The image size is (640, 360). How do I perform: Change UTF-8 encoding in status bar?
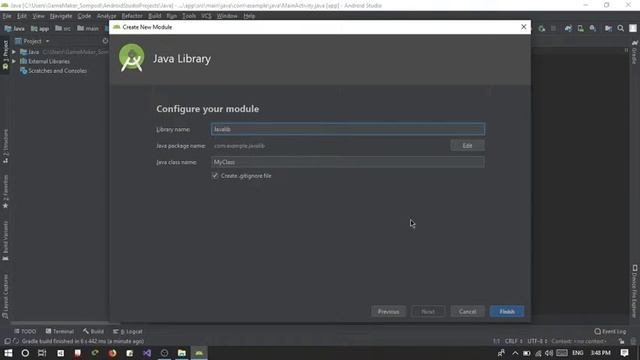click(x=537, y=341)
